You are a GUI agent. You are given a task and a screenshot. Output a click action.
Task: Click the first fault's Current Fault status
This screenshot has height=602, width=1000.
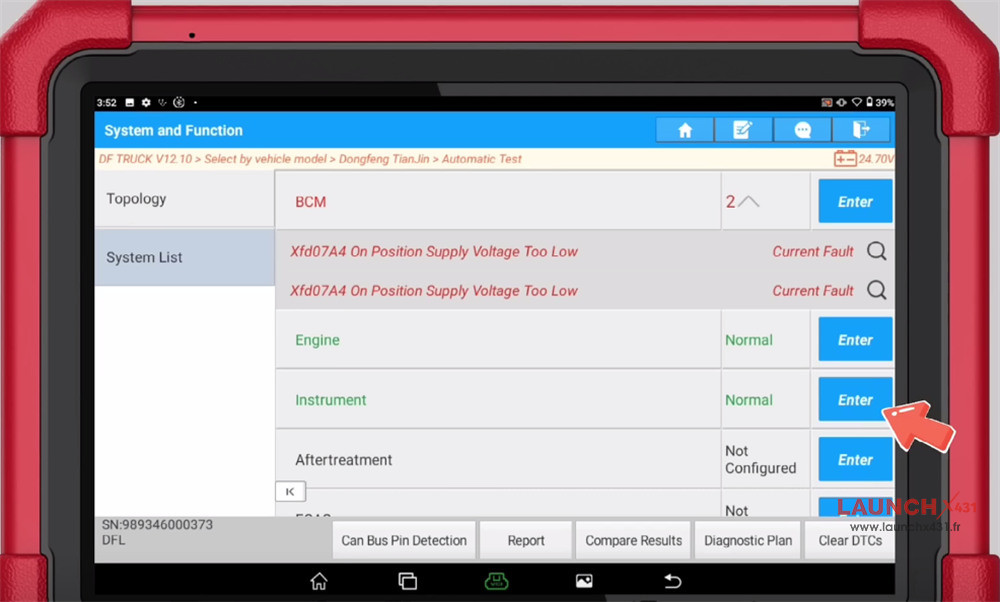click(812, 252)
